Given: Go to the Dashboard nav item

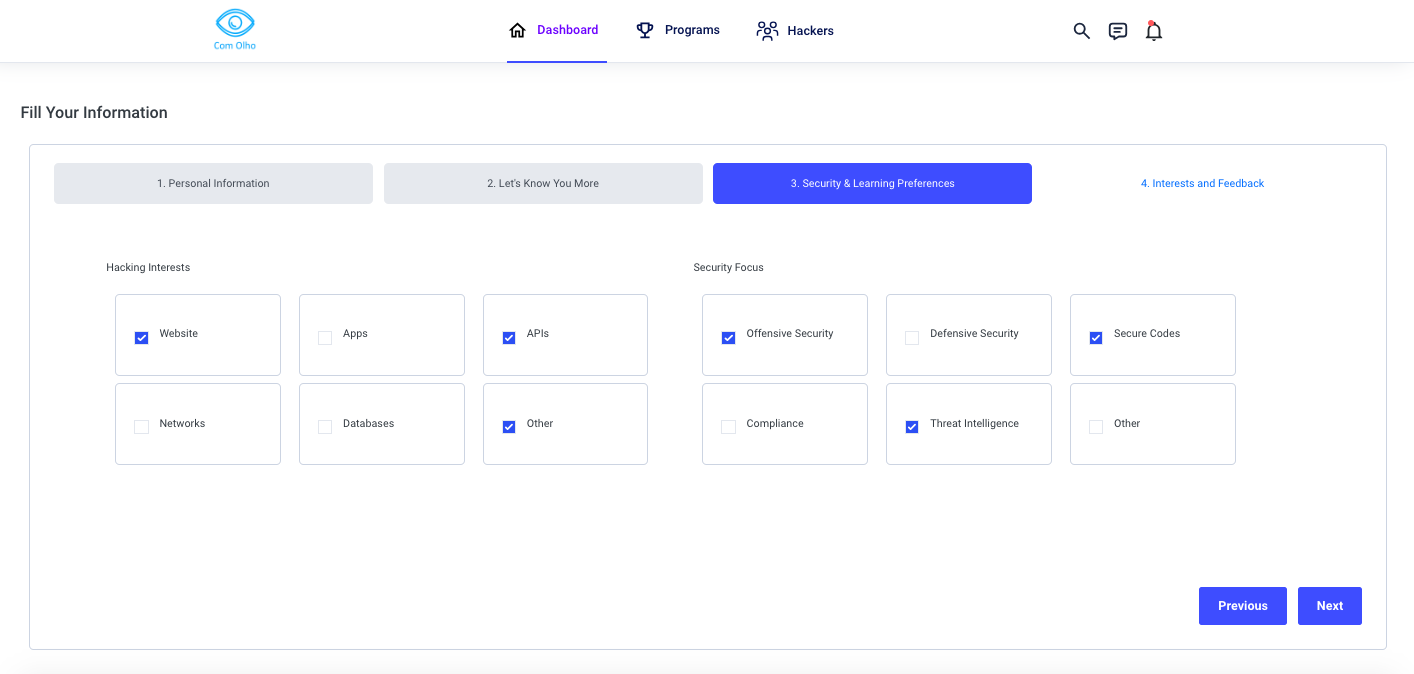Looking at the screenshot, I should coord(556,30).
